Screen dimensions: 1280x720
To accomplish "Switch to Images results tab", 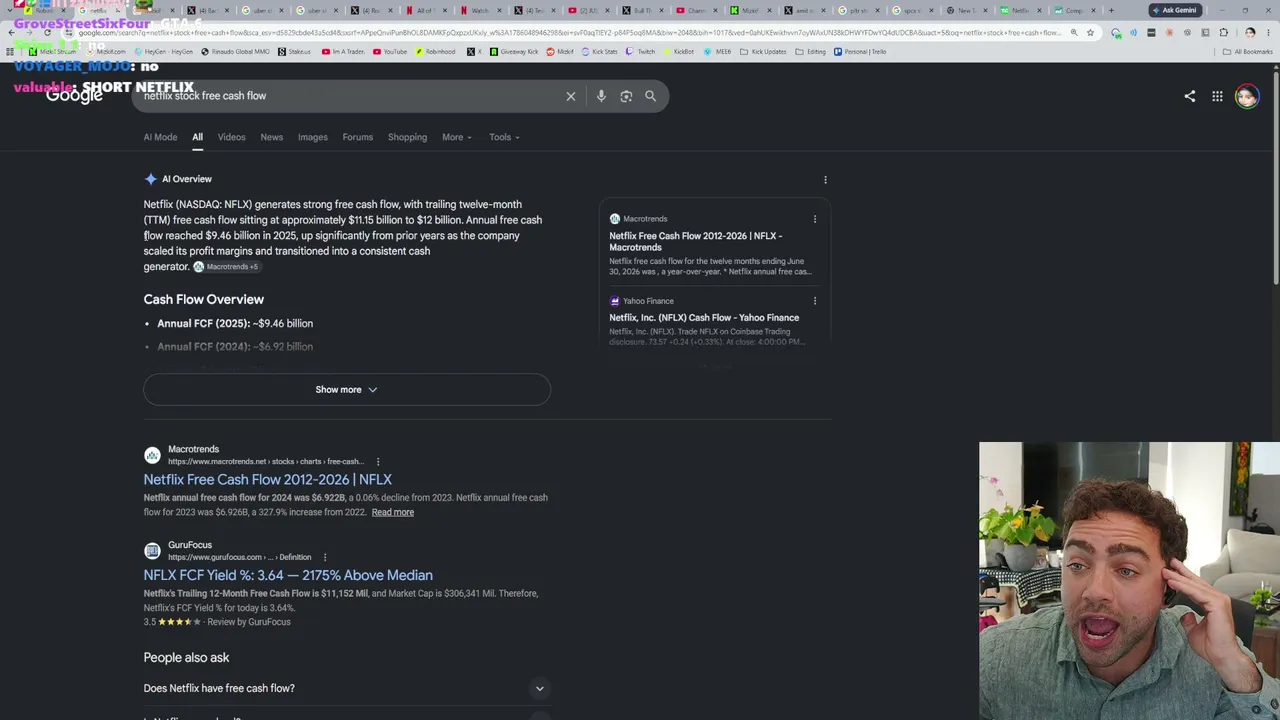I will [x=313, y=137].
